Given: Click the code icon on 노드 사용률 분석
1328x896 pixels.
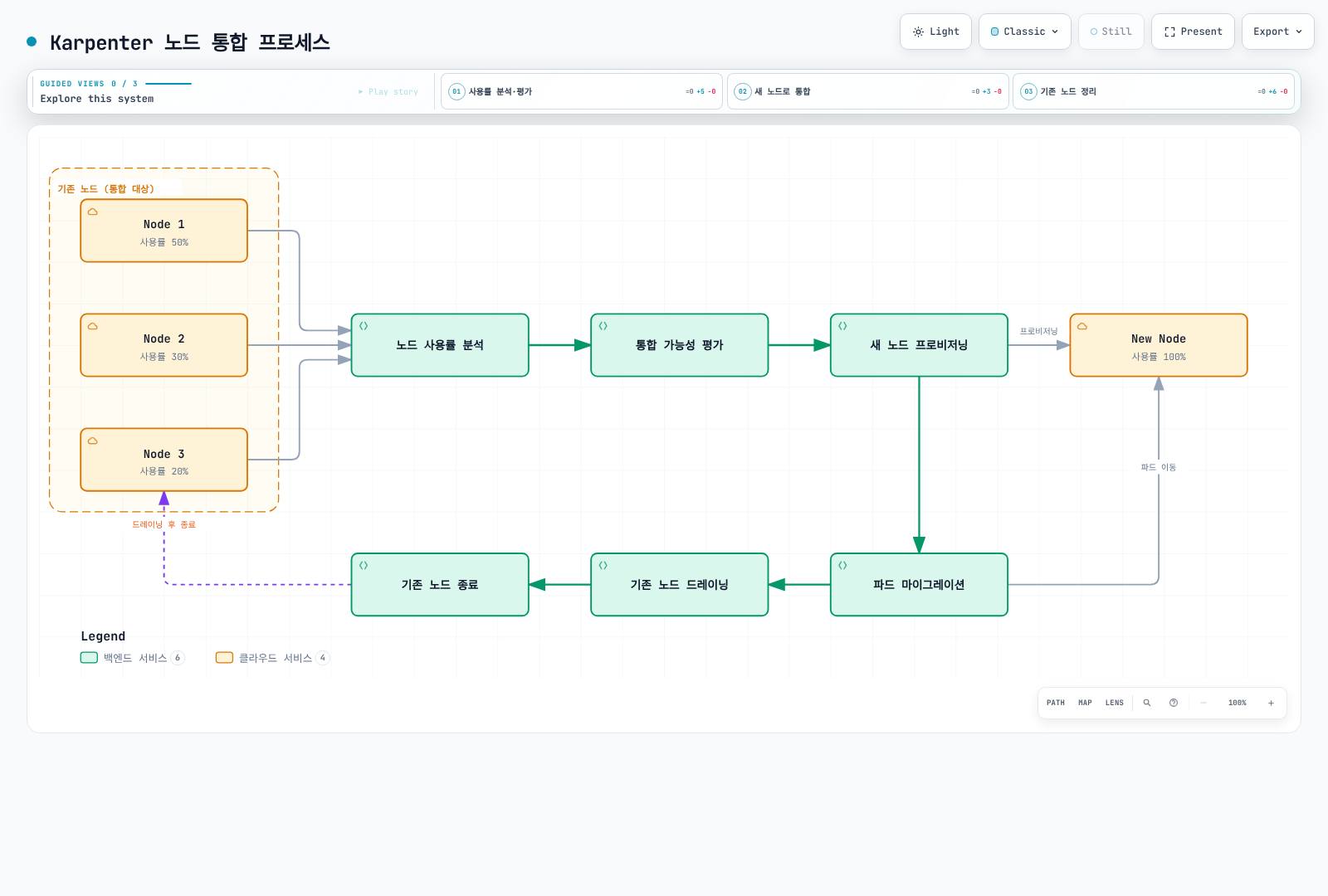Looking at the screenshot, I should [364, 326].
